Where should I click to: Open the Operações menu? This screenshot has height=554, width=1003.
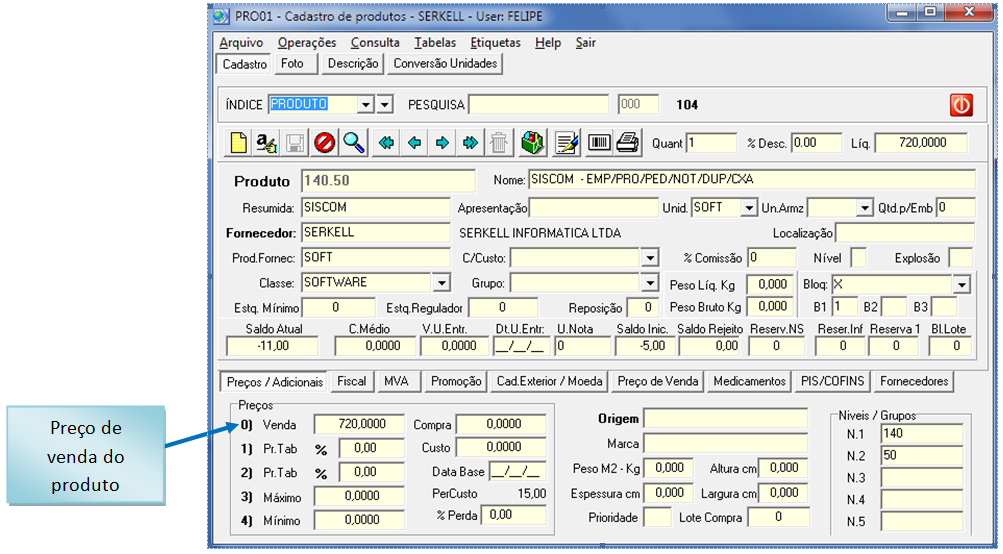point(307,43)
